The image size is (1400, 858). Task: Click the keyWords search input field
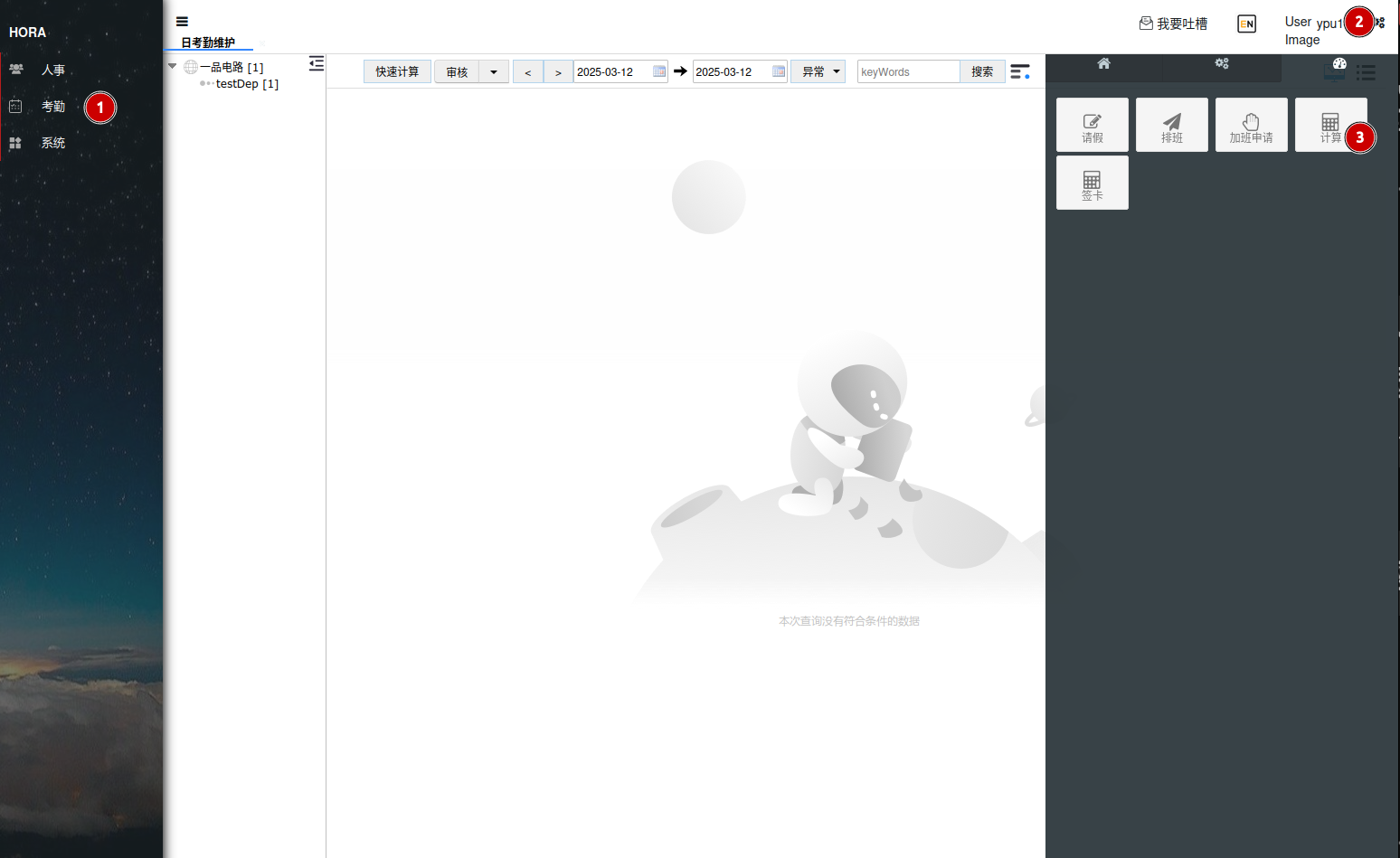point(907,71)
